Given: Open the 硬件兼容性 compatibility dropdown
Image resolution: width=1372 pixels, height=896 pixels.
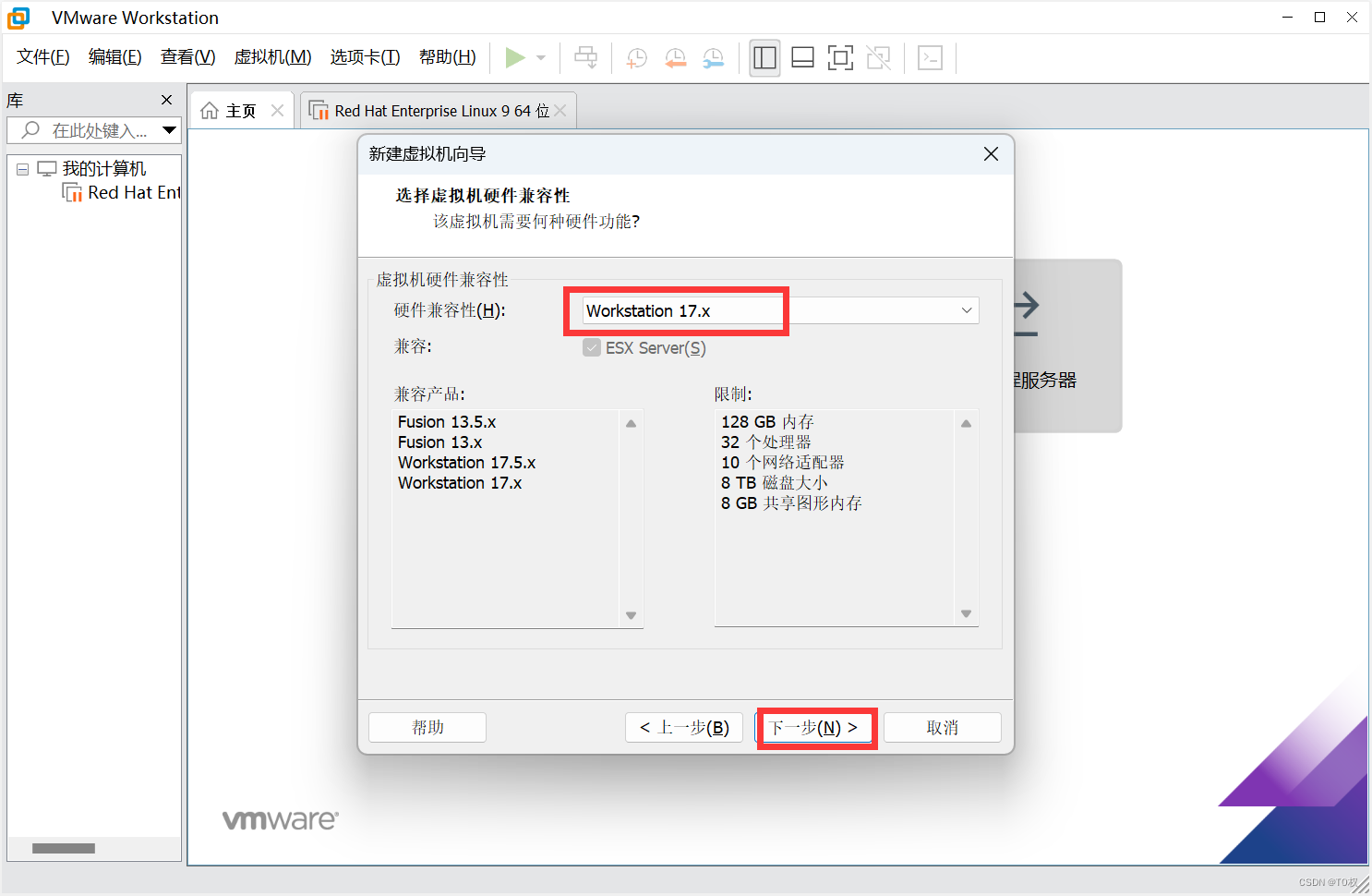Looking at the screenshot, I should pos(966,310).
